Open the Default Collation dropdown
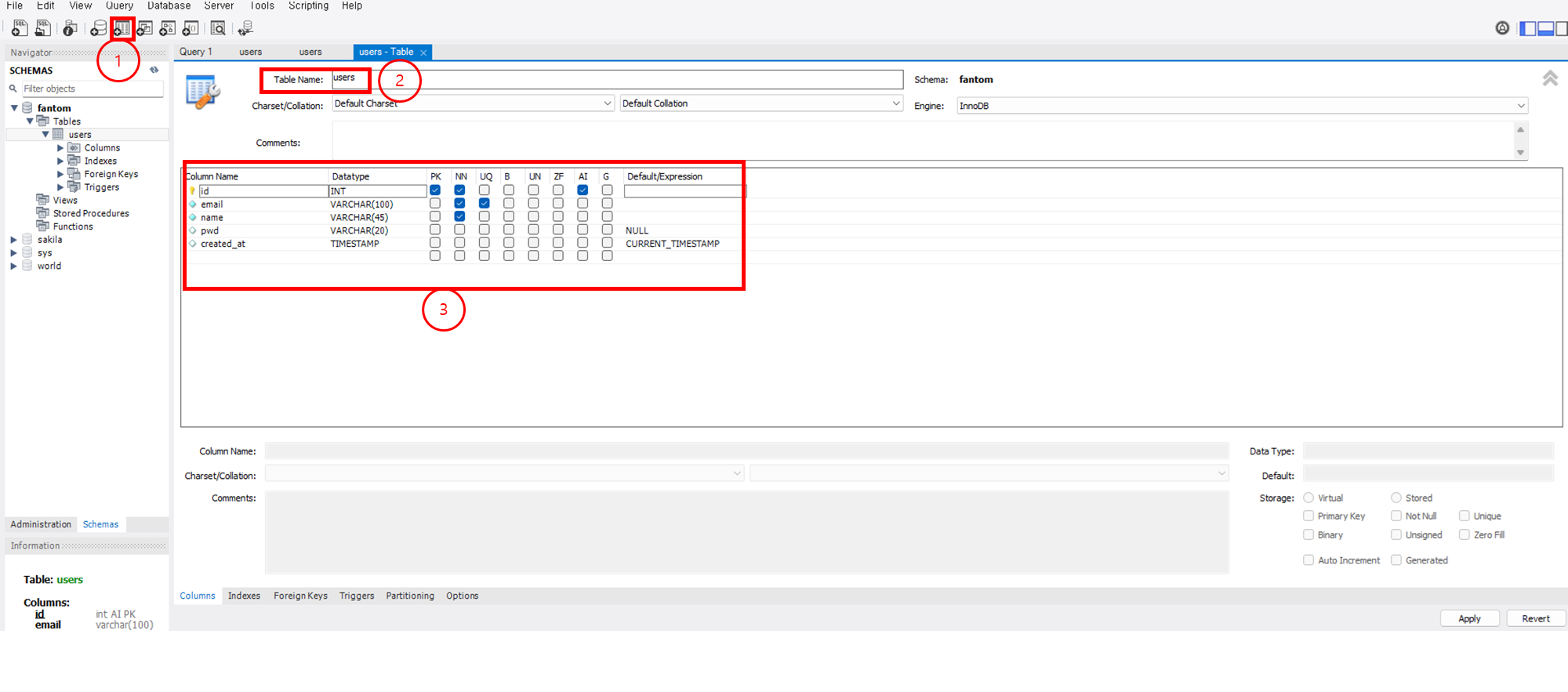Image resolution: width=1568 pixels, height=692 pixels. pos(761,103)
